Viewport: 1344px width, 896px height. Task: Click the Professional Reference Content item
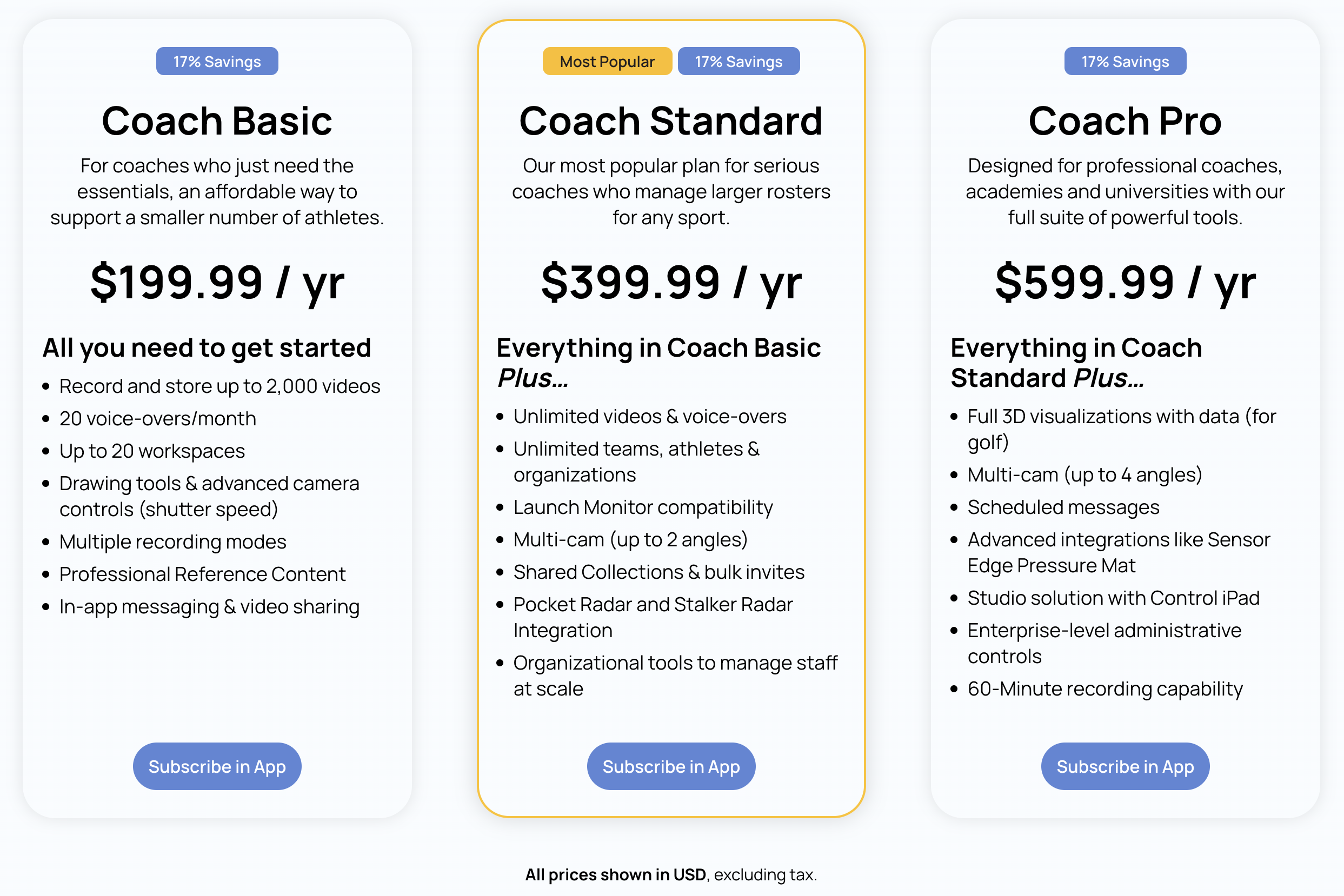coord(202,574)
